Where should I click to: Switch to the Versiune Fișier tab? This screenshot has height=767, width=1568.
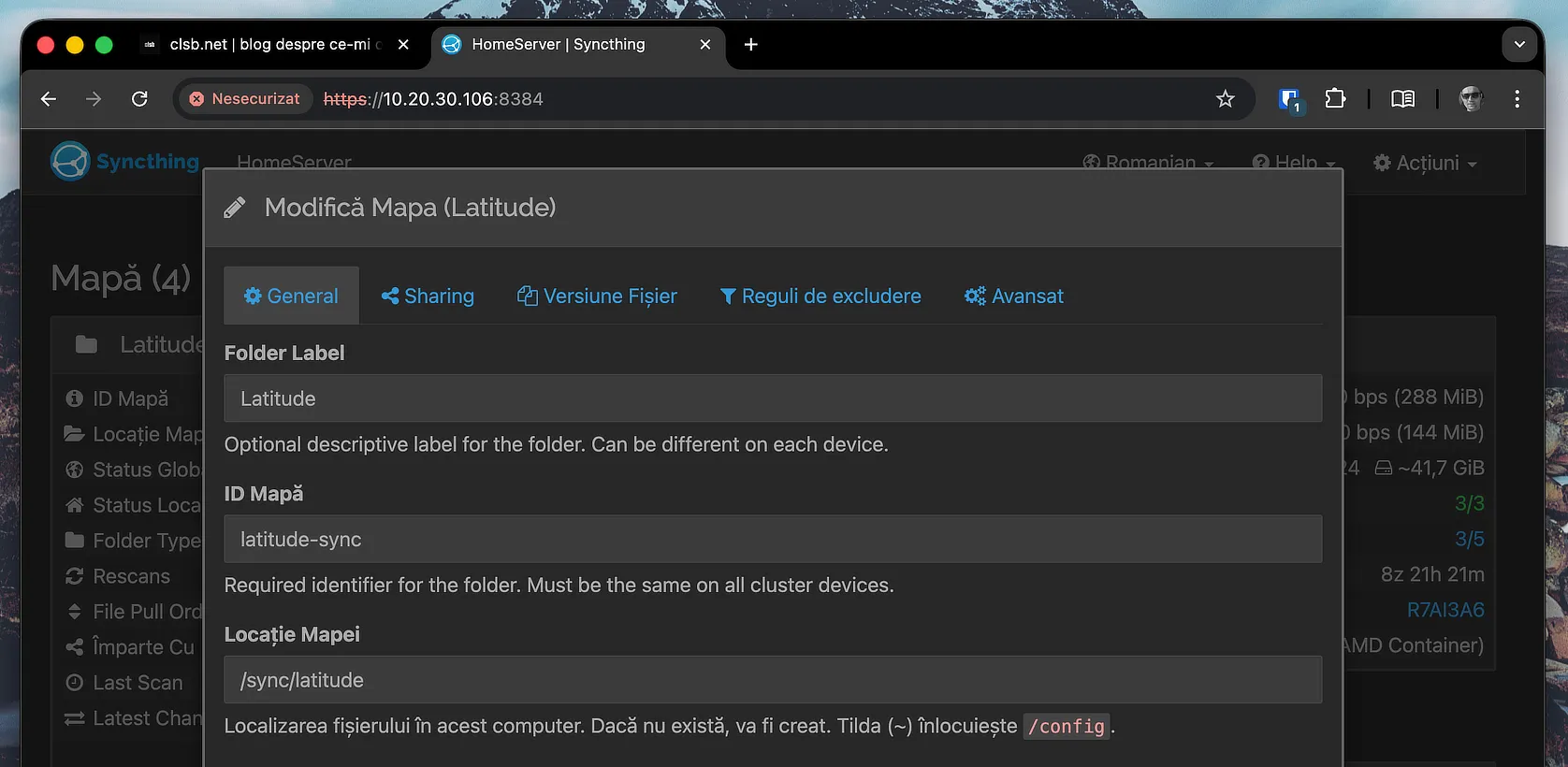coord(597,297)
